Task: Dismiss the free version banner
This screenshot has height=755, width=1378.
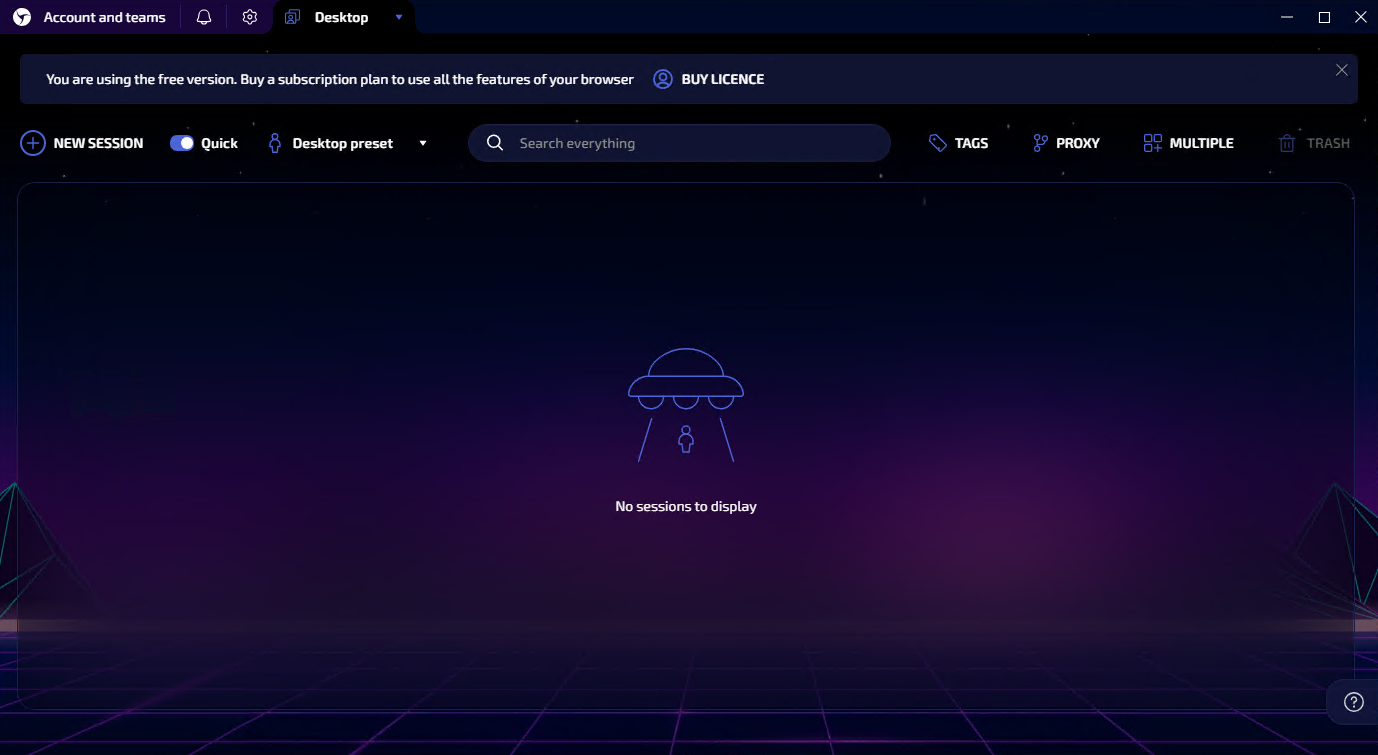Action: coord(1341,70)
